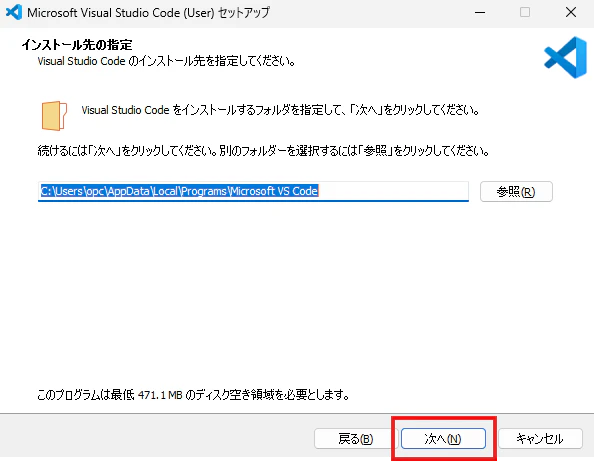Click the yellow folder icon

click(54, 116)
